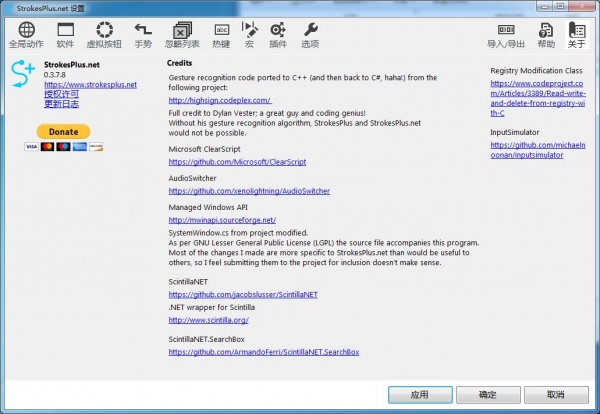Viewport: 600px width, 414px height.
Task: Open the 全局动作 globe icon section
Action: [x=26, y=35]
